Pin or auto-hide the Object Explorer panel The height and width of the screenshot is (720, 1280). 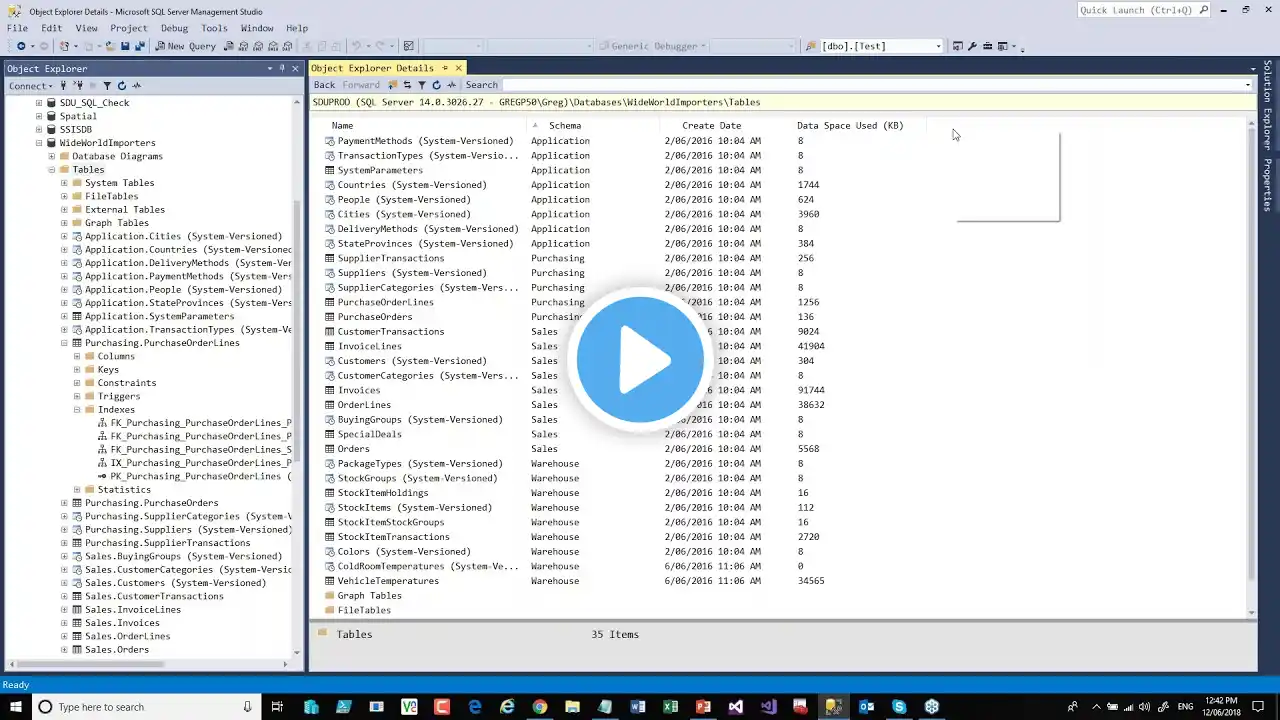click(282, 68)
